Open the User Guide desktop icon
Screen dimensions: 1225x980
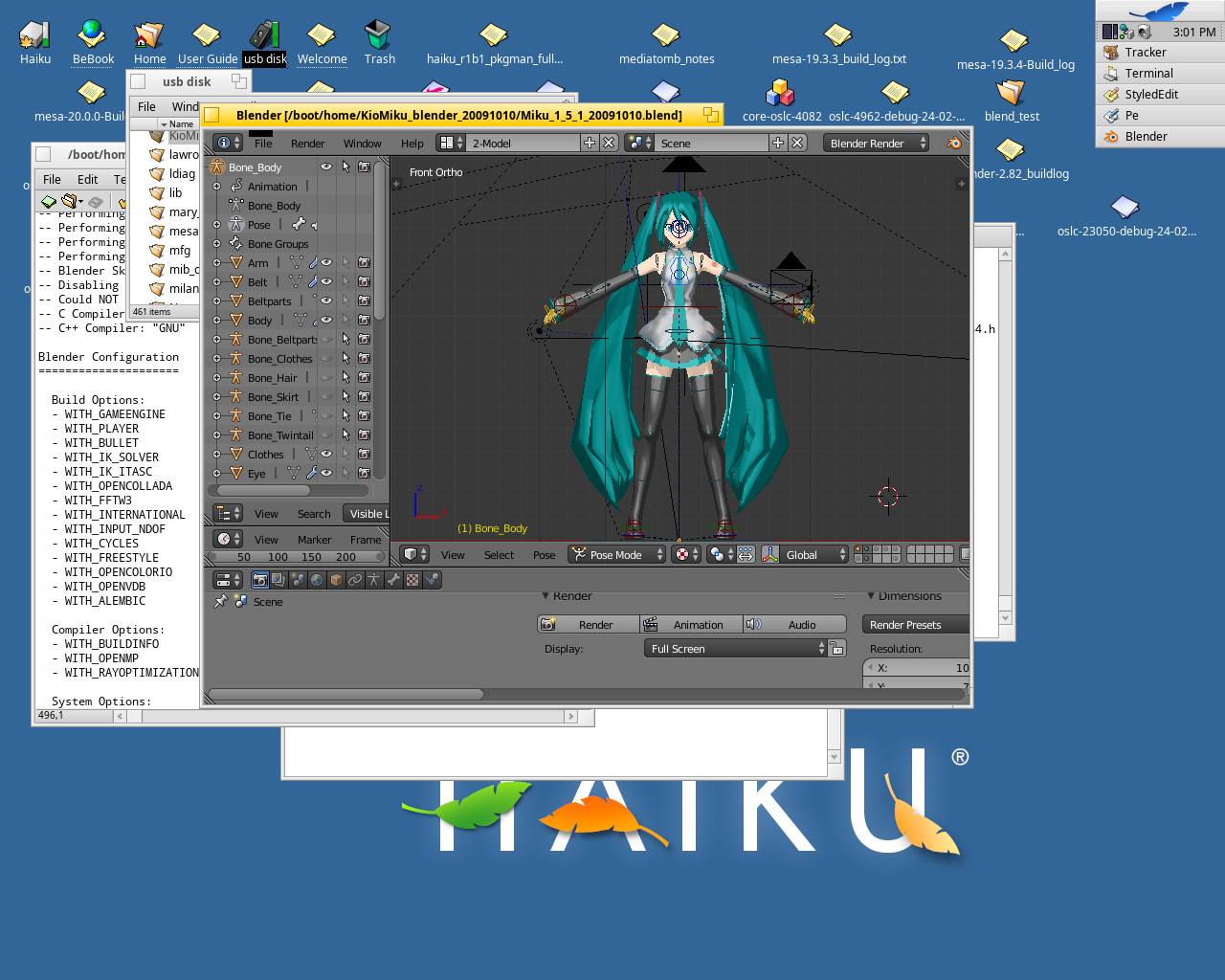point(208,43)
